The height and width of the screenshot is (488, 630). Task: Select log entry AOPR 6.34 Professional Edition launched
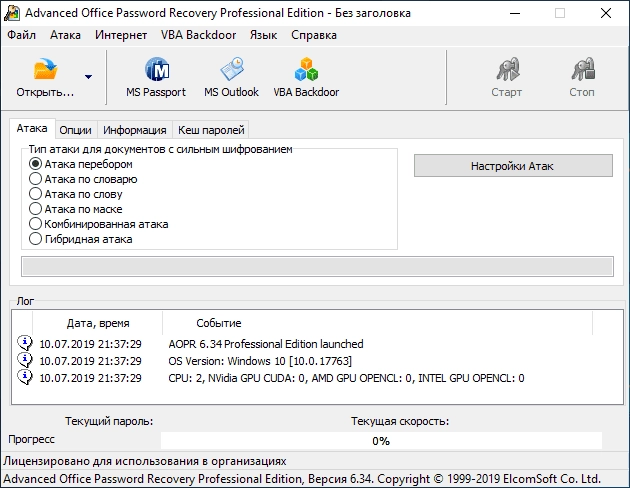pyautogui.click(x=266, y=344)
